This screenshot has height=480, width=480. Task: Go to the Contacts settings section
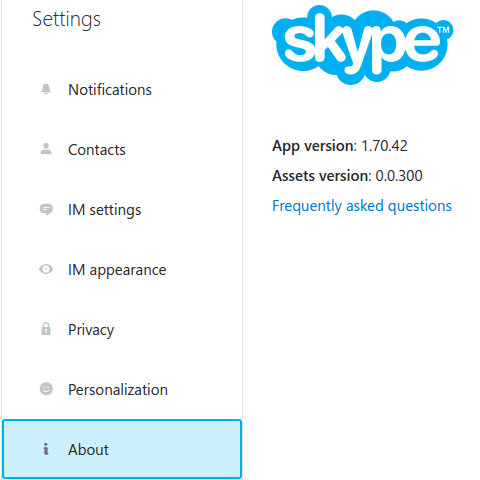pyautogui.click(x=122, y=150)
